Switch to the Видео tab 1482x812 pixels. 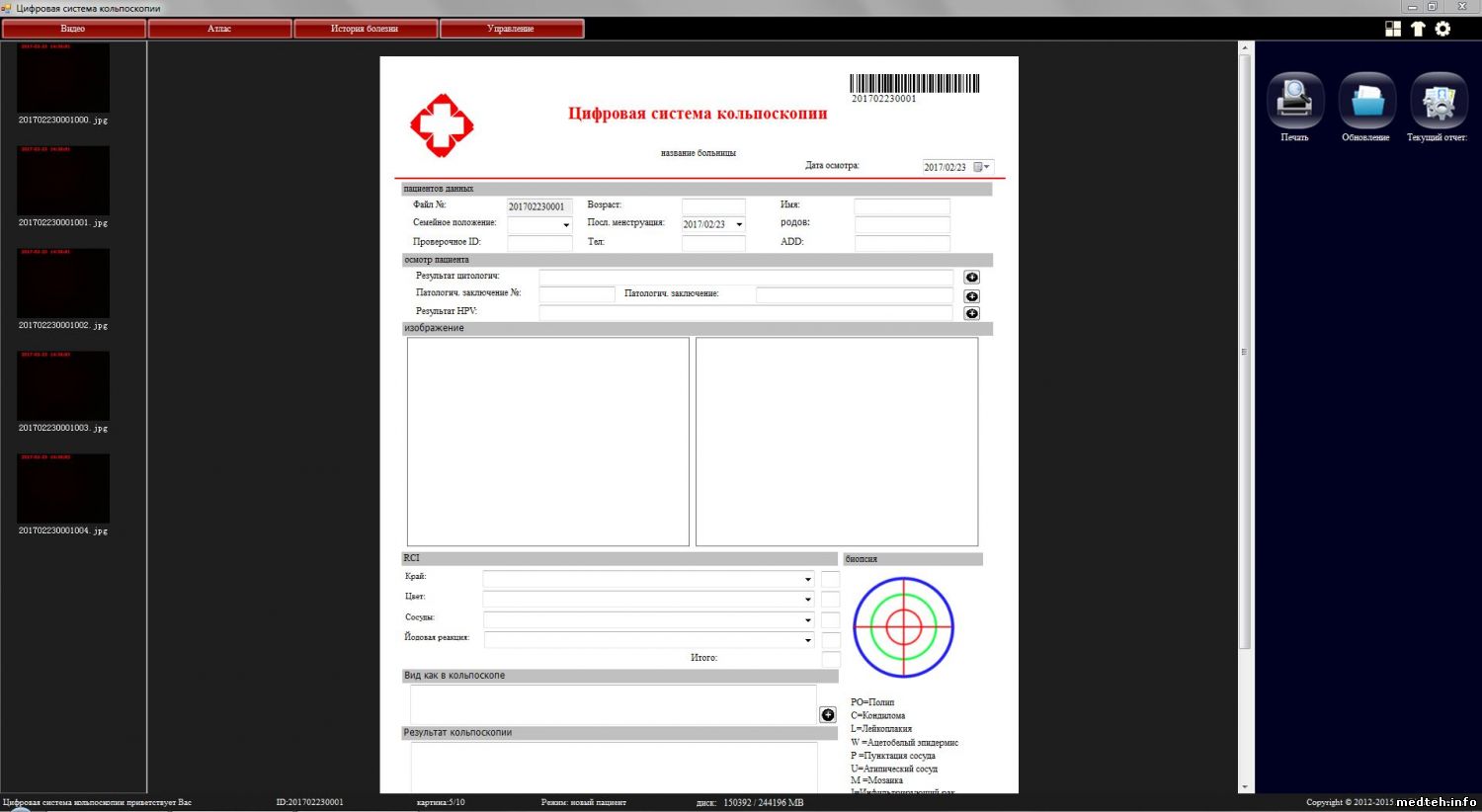tap(73, 29)
